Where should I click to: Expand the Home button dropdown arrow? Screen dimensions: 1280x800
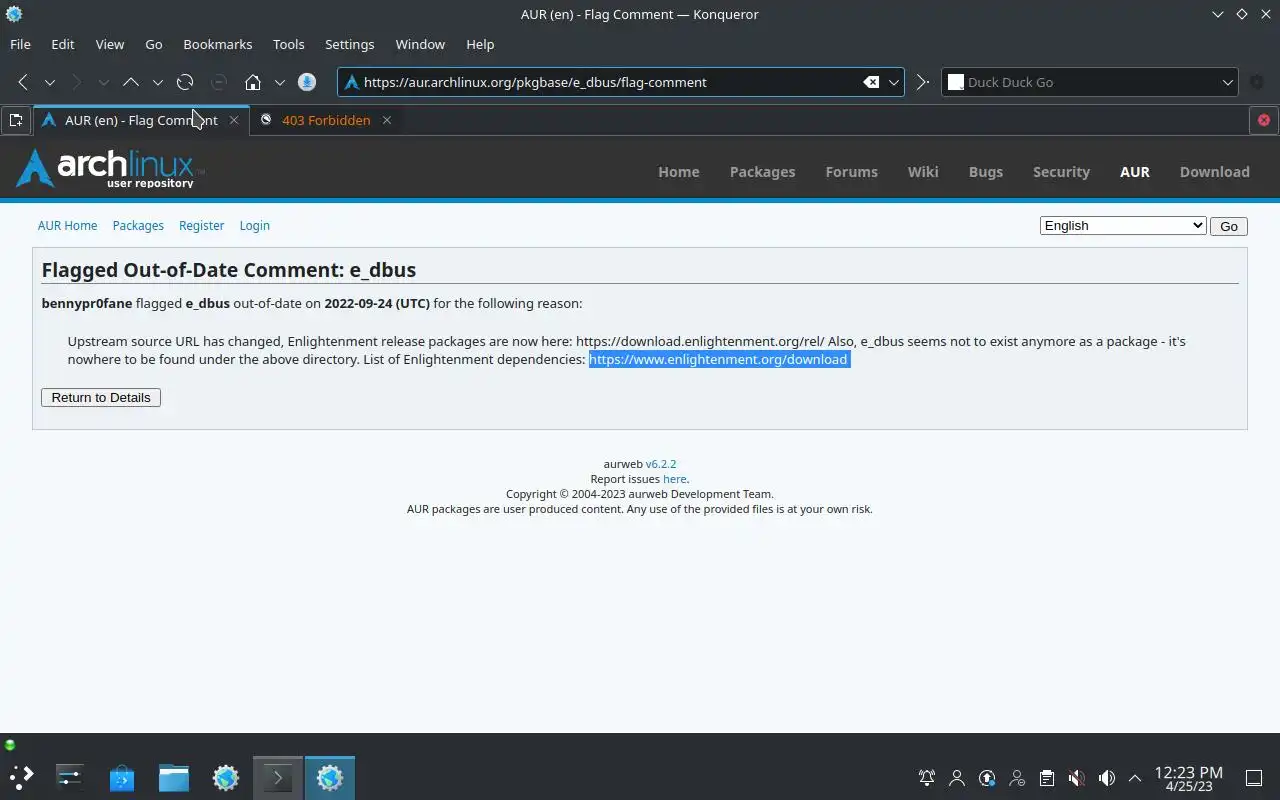pos(279,82)
